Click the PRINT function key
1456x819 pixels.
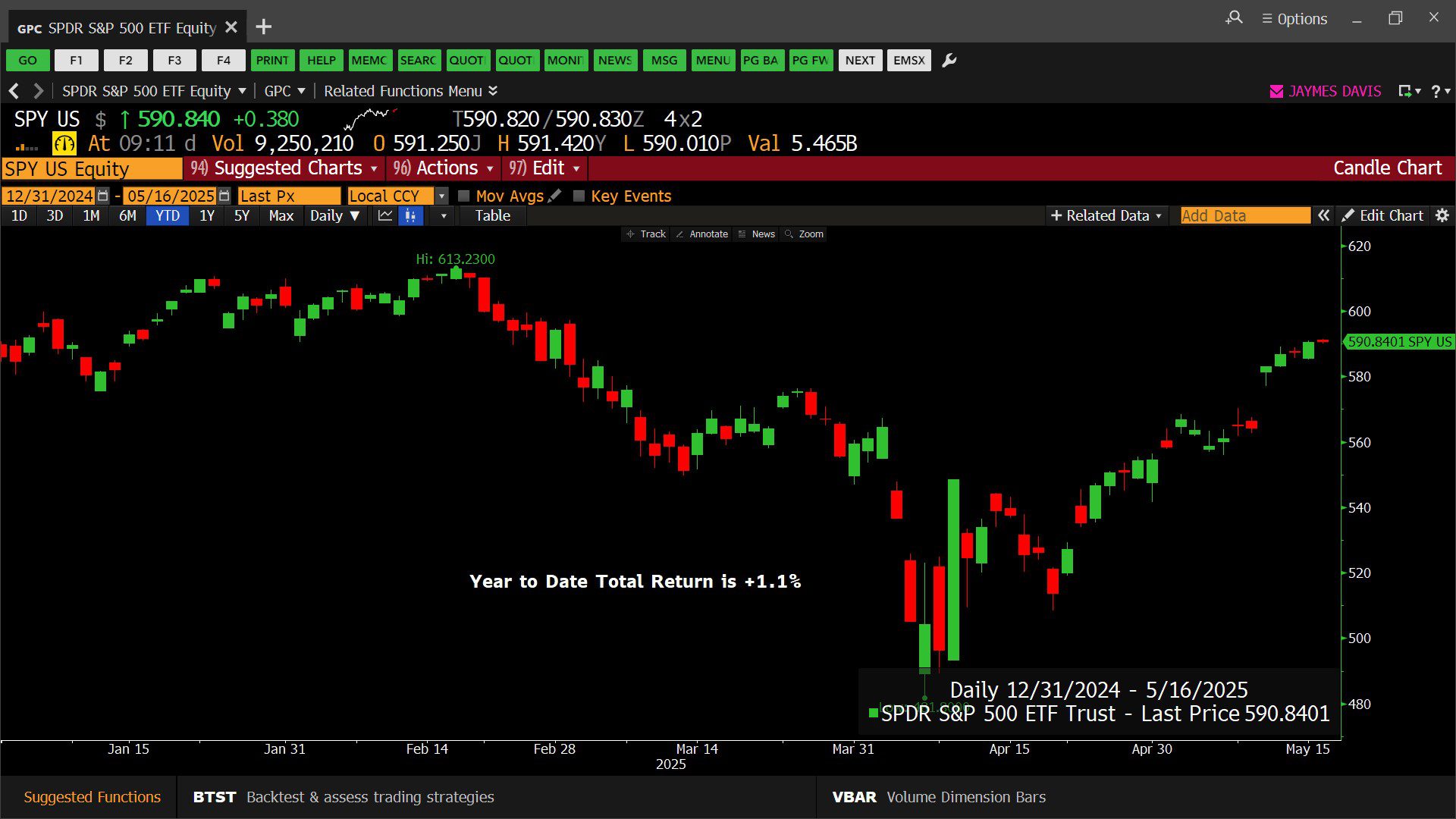pos(272,60)
